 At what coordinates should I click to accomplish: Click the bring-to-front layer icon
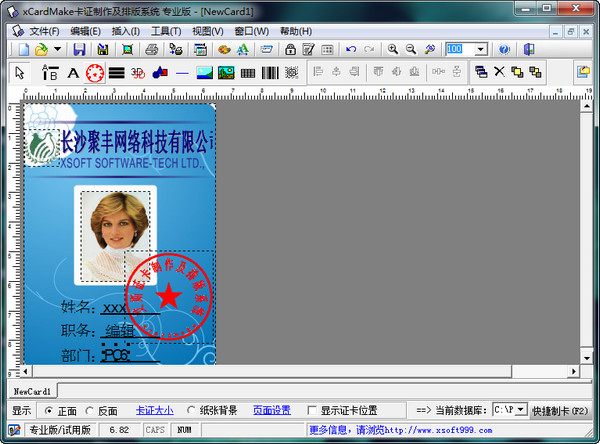(517, 72)
